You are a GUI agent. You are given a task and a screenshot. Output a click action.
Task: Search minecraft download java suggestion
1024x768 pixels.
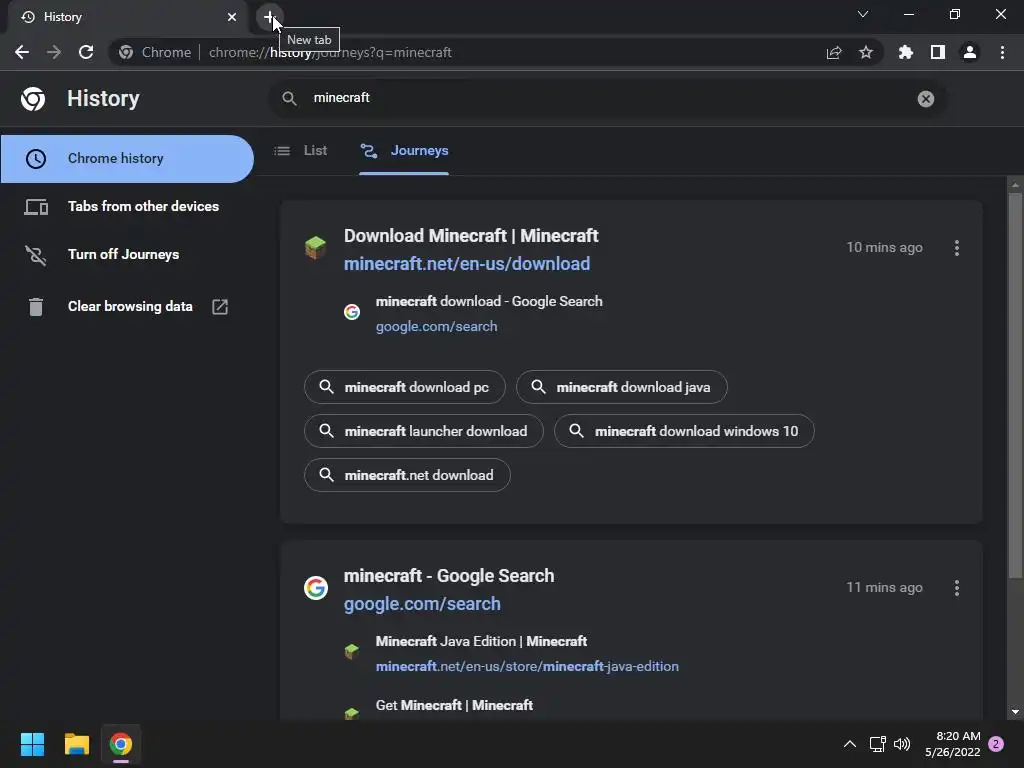point(622,387)
